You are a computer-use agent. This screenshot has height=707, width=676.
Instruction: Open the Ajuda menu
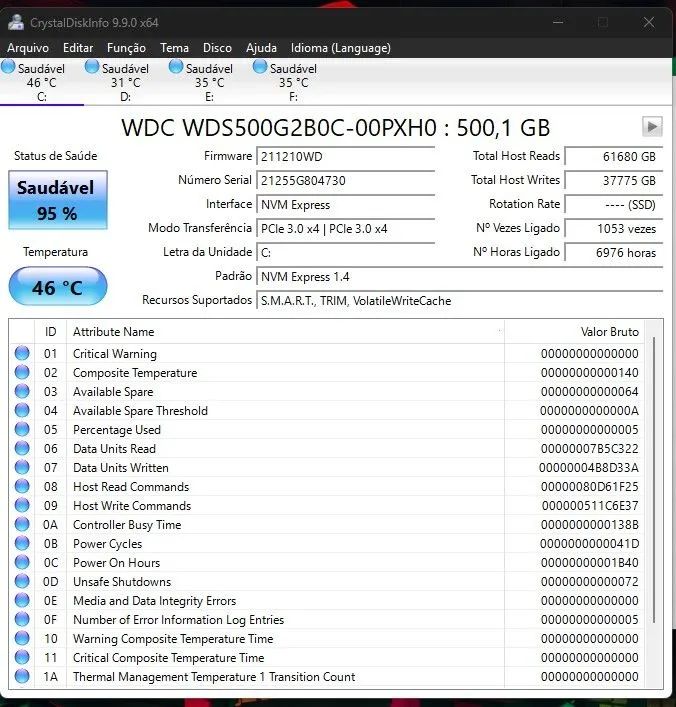261,48
